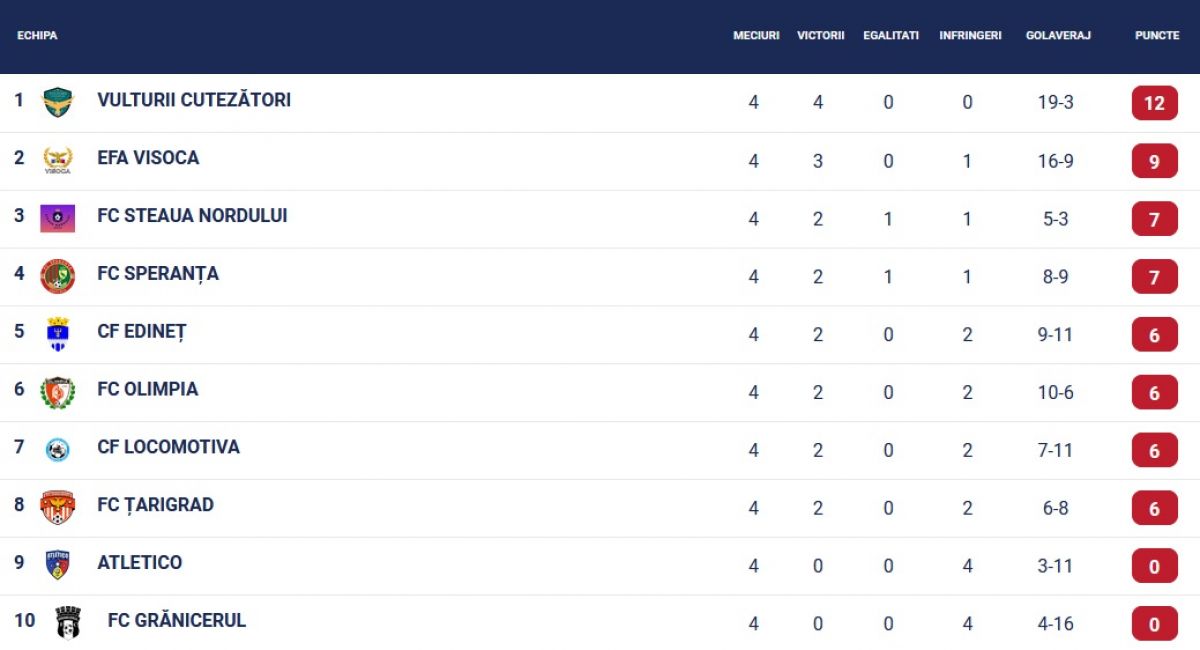Viewport: 1200px width, 650px height.
Task: Click the VICTORII column header
Action: pos(821,35)
